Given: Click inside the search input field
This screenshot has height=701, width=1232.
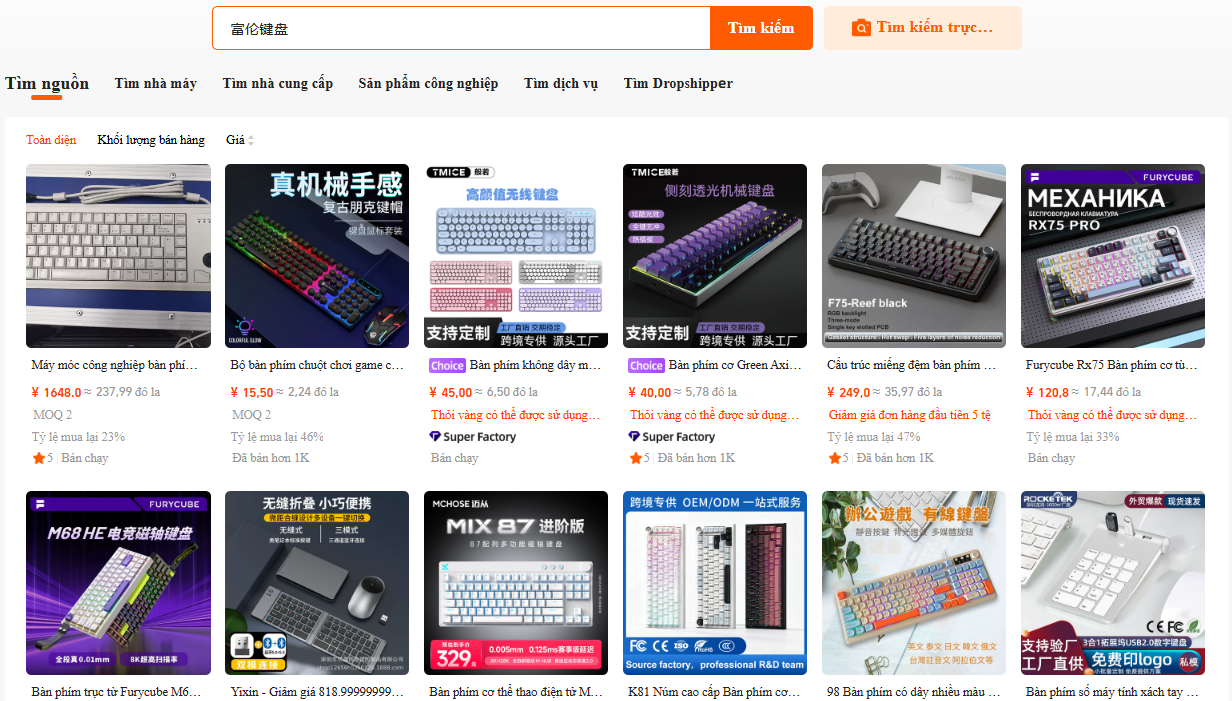Looking at the screenshot, I should [462, 28].
